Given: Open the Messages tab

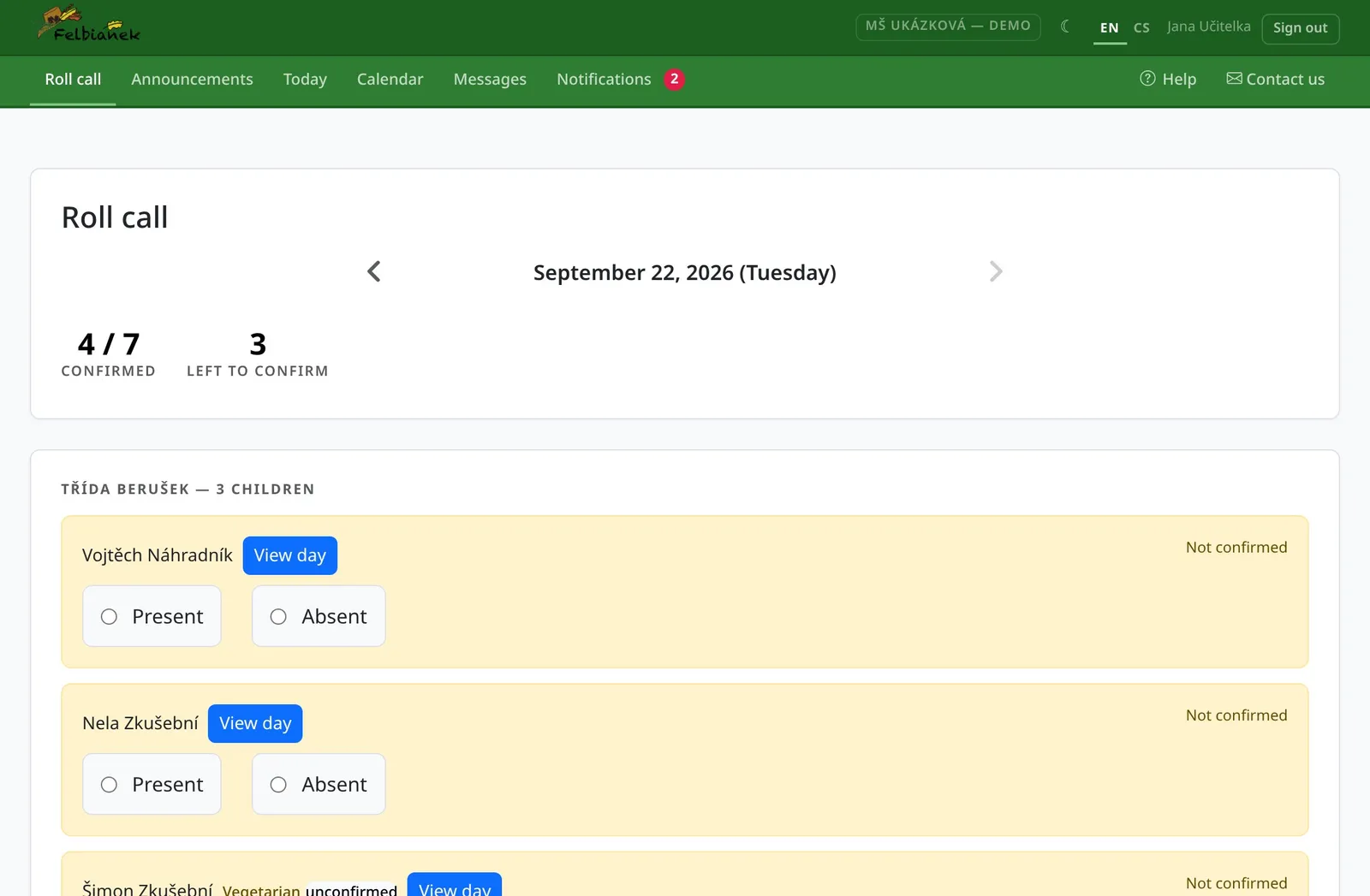Looking at the screenshot, I should (x=490, y=80).
